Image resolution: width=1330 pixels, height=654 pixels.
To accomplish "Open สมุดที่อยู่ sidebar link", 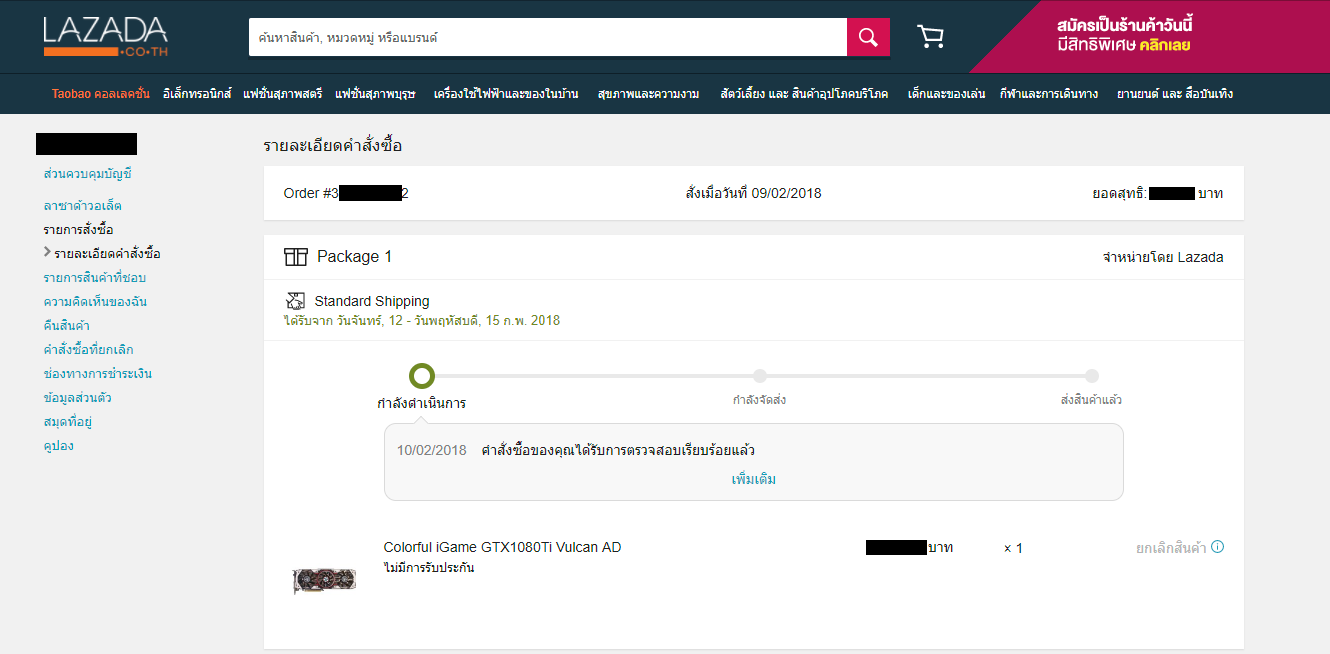I will [68, 422].
